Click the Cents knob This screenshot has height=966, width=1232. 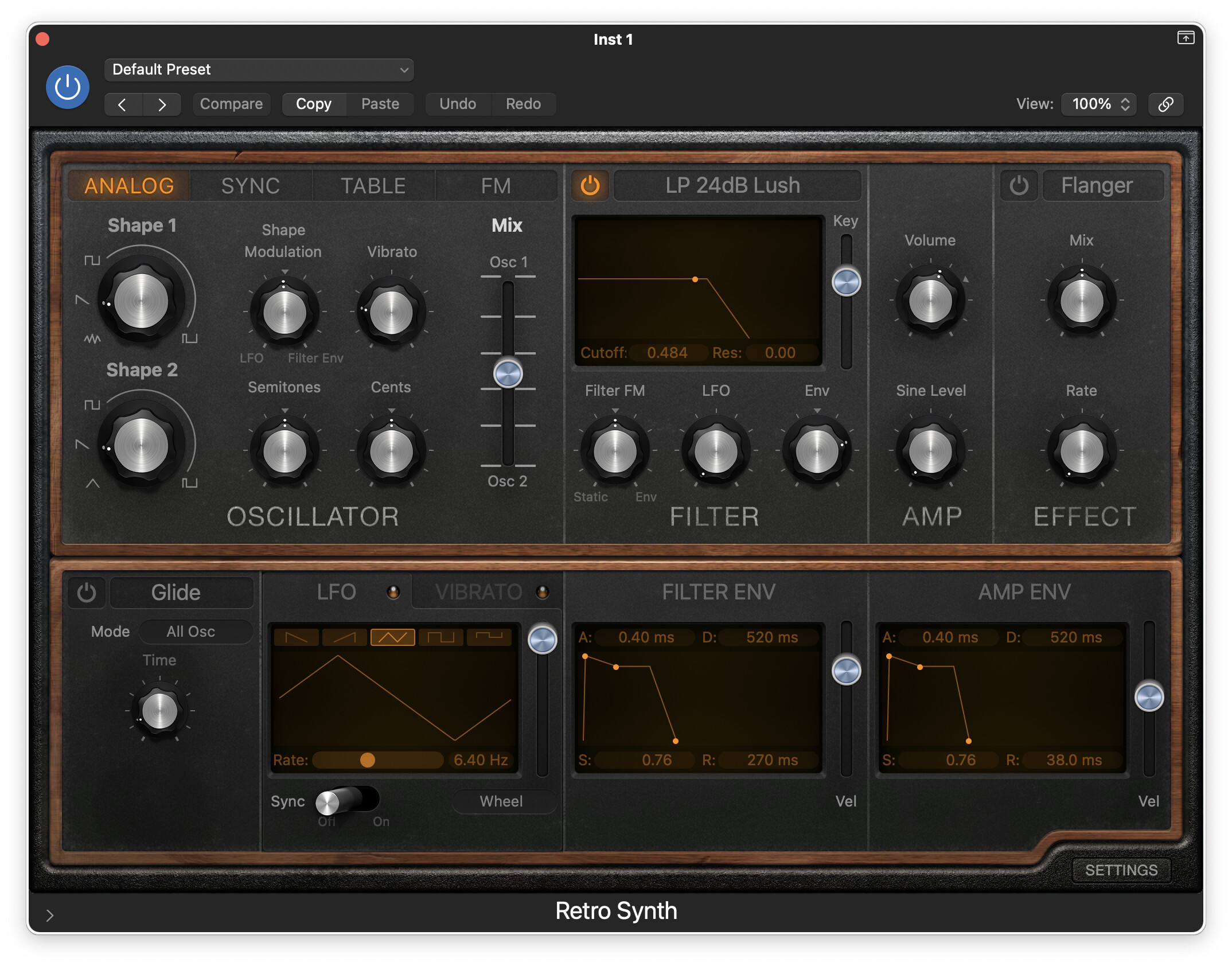[x=391, y=451]
